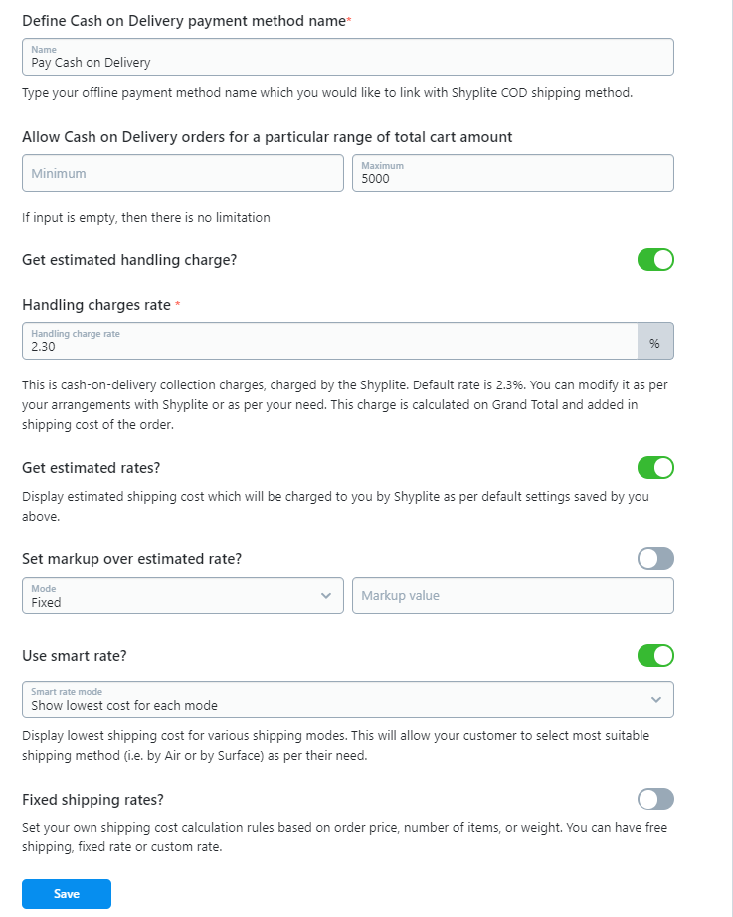Image resolution: width=733 pixels, height=917 pixels.
Task: Enable Set markup over estimated rate
Action: tap(656, 558)
